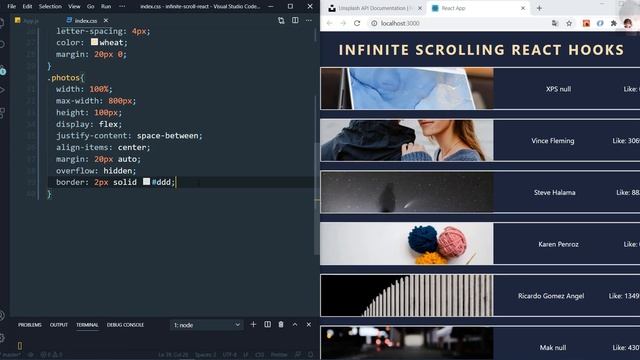This screenshot has width=640, height=360.
Task: Open the Edit menu in VS Code
Action: click(27, 7)
